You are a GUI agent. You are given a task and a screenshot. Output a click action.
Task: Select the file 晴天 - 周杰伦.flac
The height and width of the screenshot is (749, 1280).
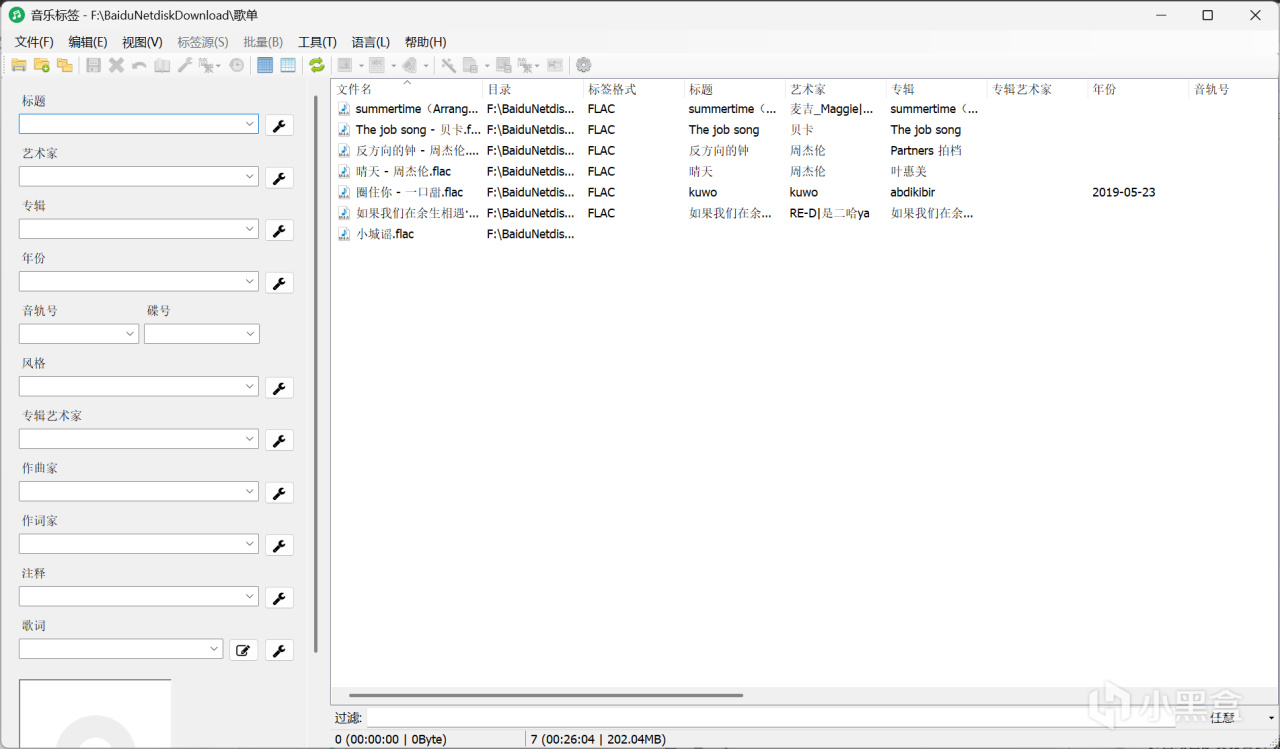pos(403,171)
